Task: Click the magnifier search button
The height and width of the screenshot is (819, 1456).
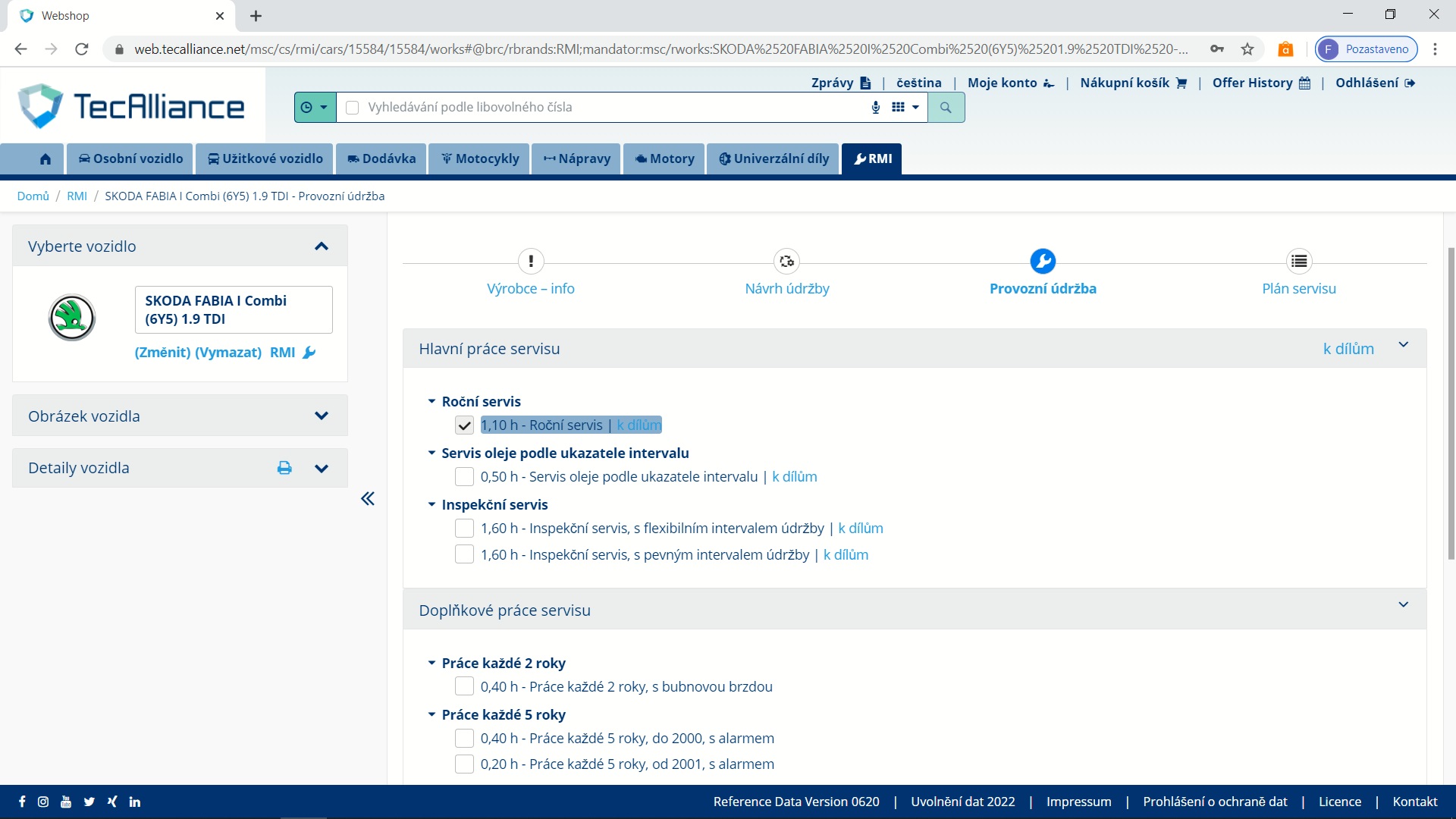Action: (x=946, y=108)
